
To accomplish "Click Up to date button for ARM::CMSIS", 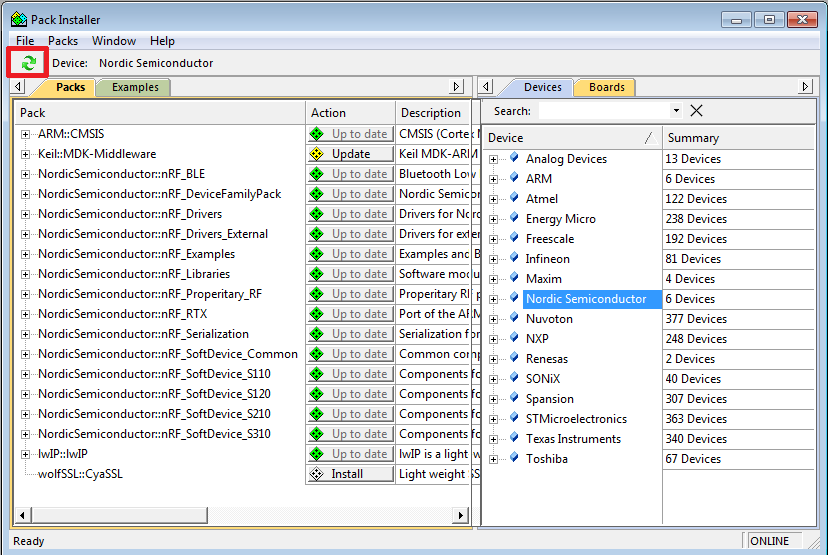I will click(351, 134).
